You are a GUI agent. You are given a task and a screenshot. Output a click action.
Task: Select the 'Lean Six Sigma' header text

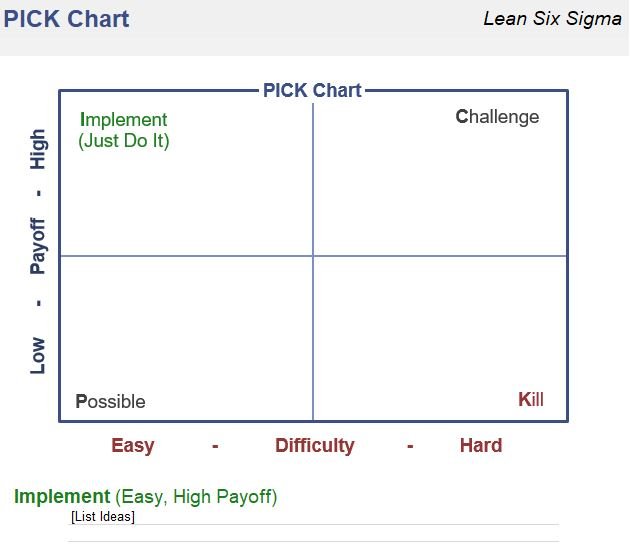553,19
